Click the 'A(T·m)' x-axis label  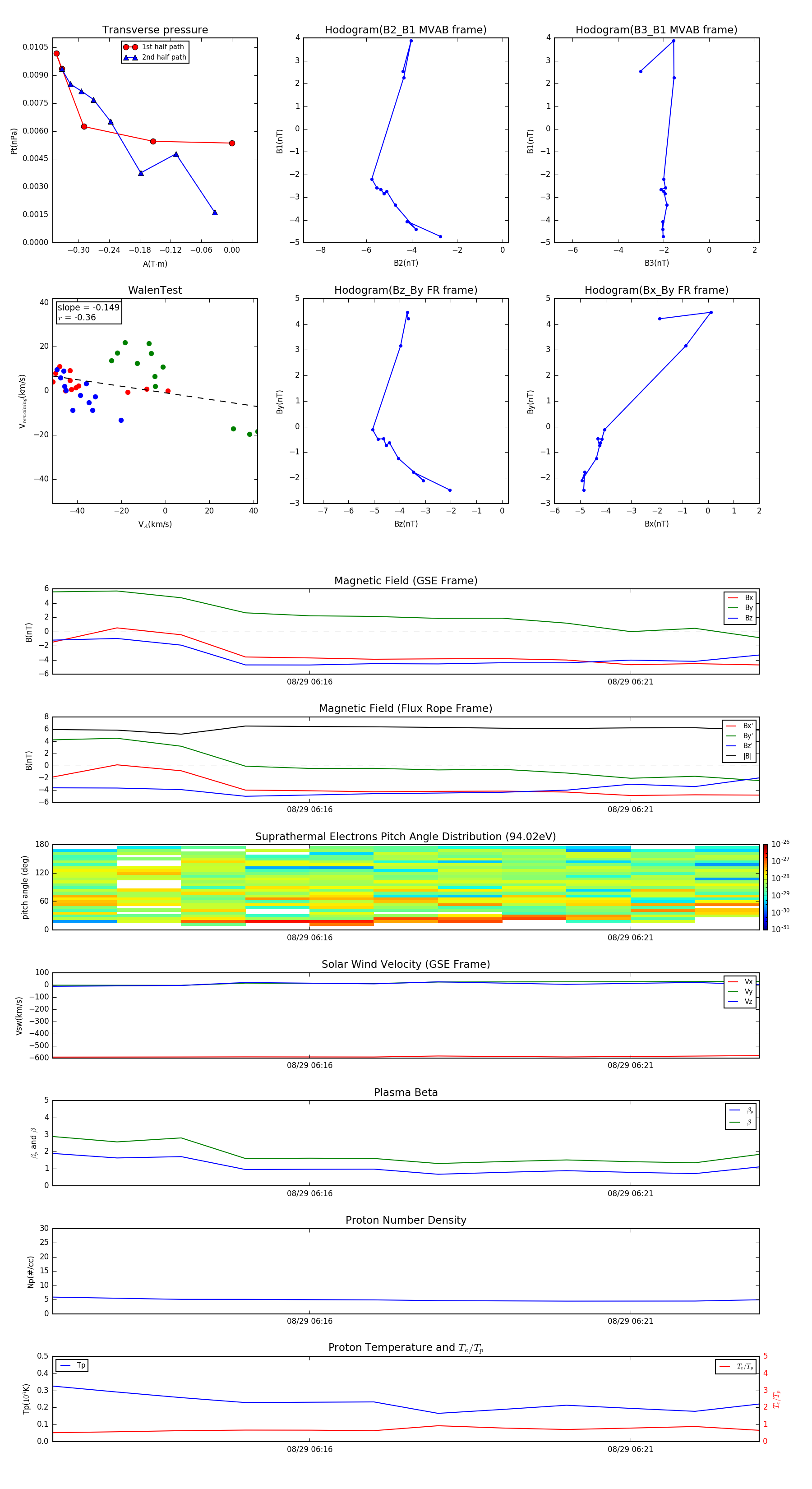(x=155, y=264)
